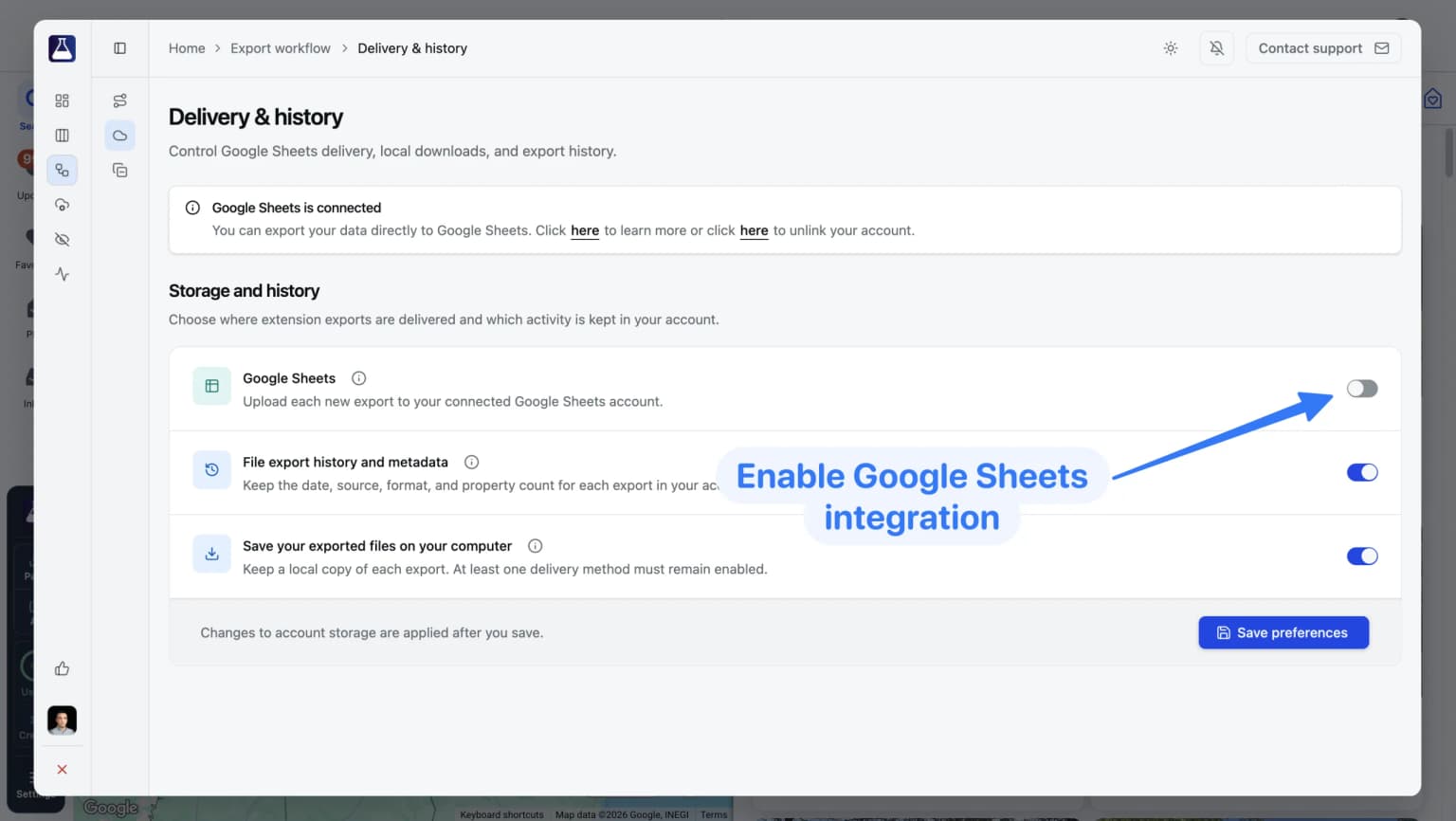The height and width of the screenshot is (821, 1456).
Task: Click the Contact support button
Action: [1323, 48]
